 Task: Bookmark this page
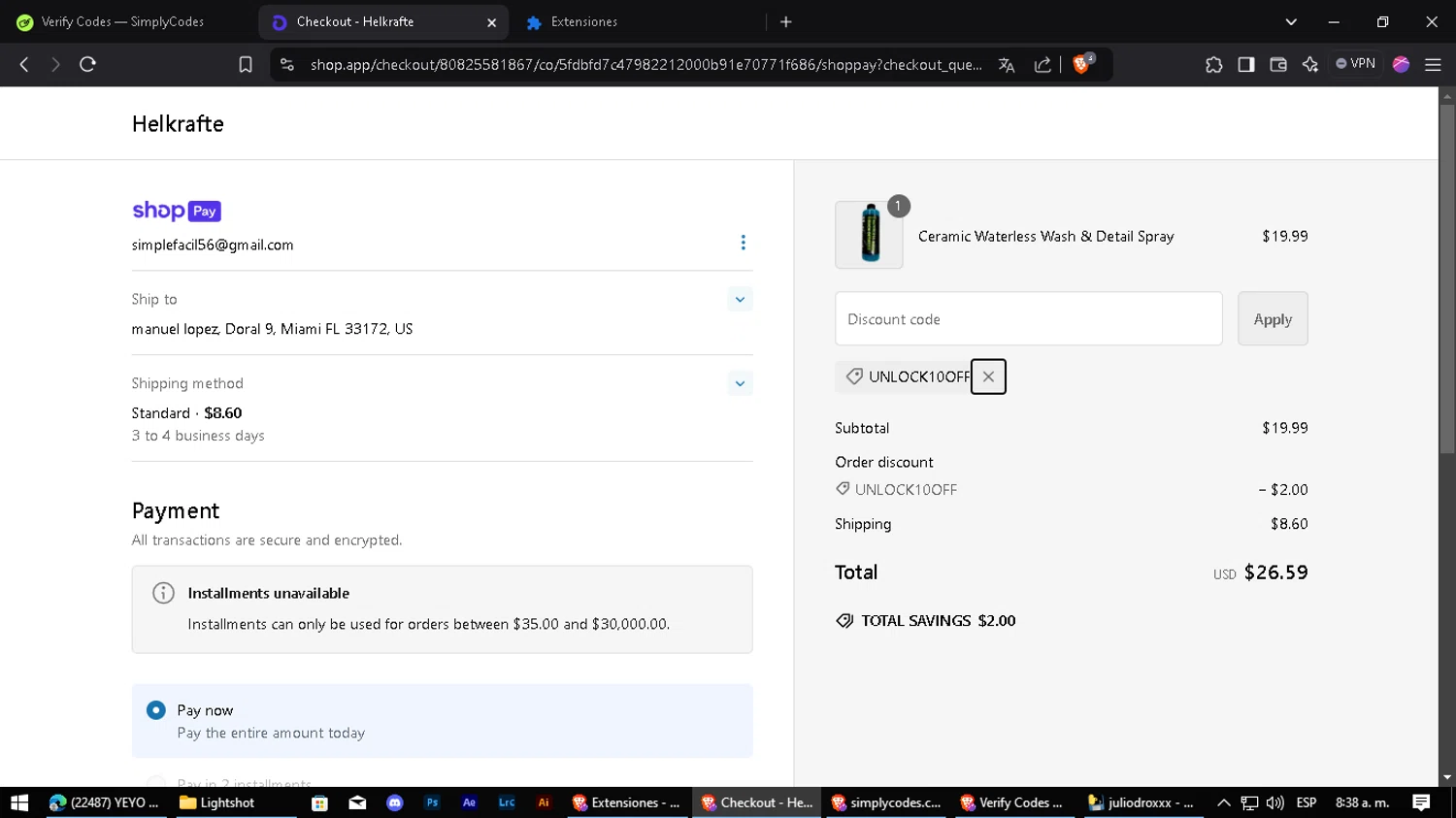tap(246, 64)
